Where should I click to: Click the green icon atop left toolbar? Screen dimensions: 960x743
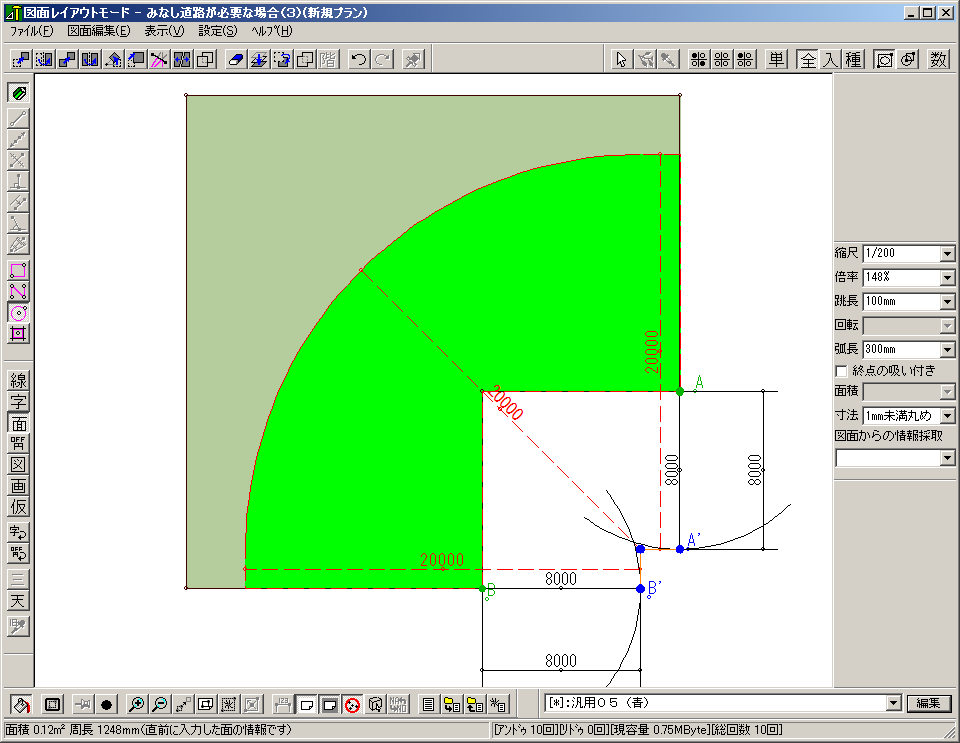click(x=18, y=93)
